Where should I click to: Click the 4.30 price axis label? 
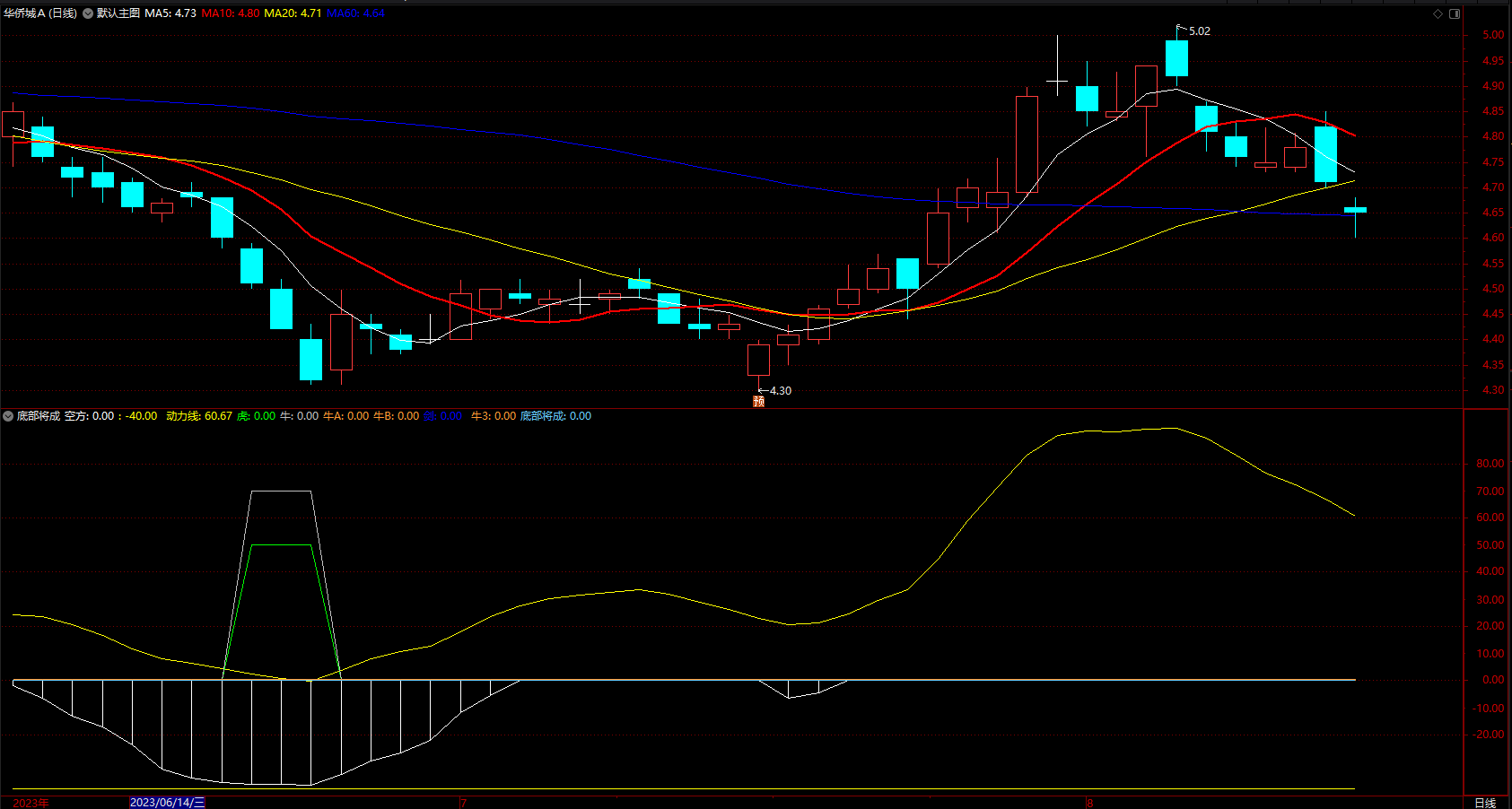tap(1493, 390)
